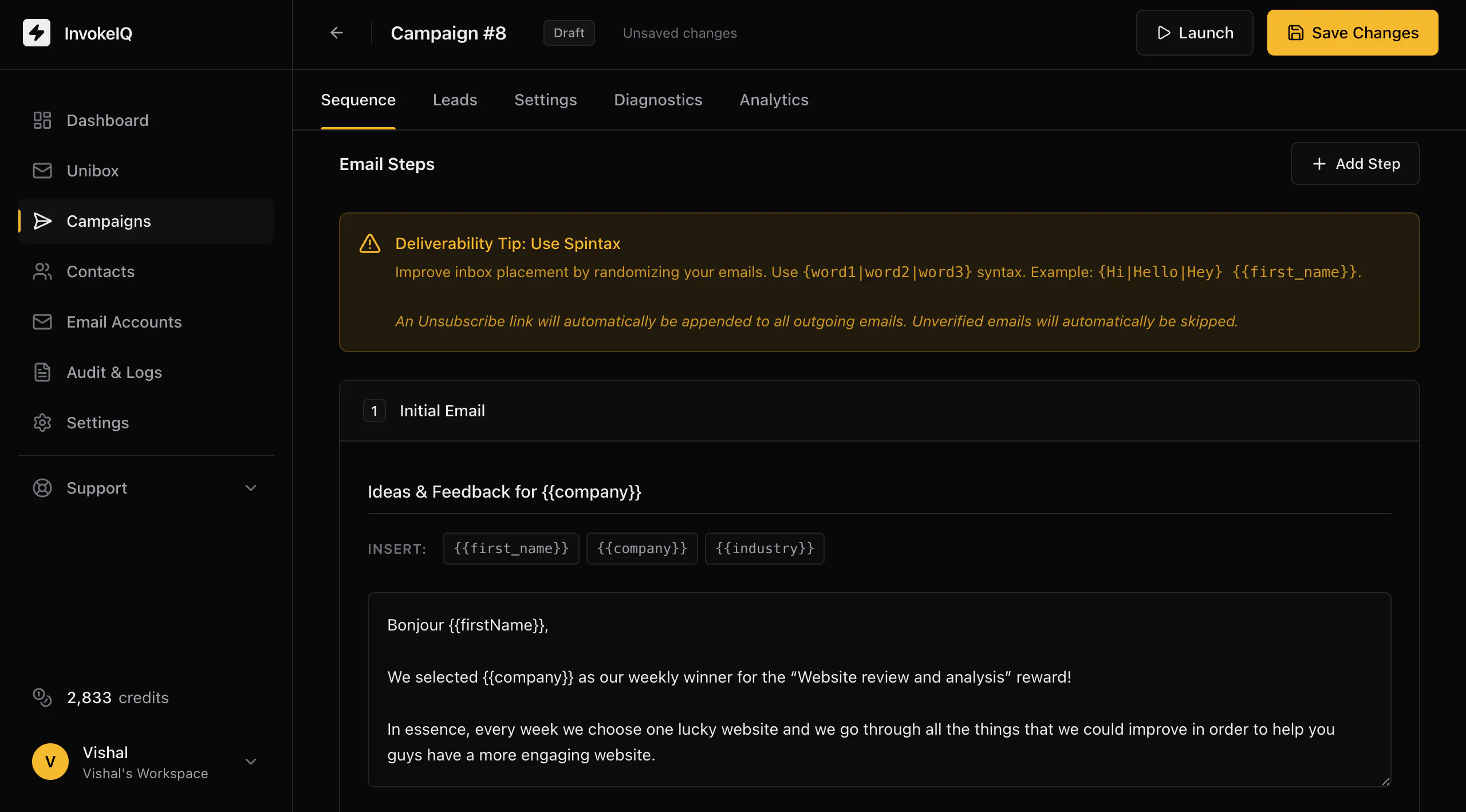1466x812 pixels.
Task: Click the email subject line field
Action: pyautogui.click(x=879, y=492)
